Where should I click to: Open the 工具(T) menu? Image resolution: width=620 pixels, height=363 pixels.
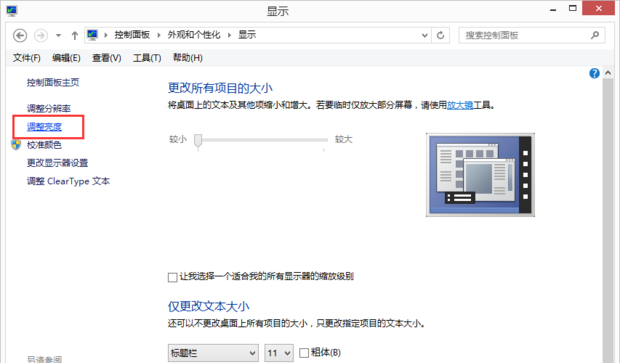coord(147,58)
